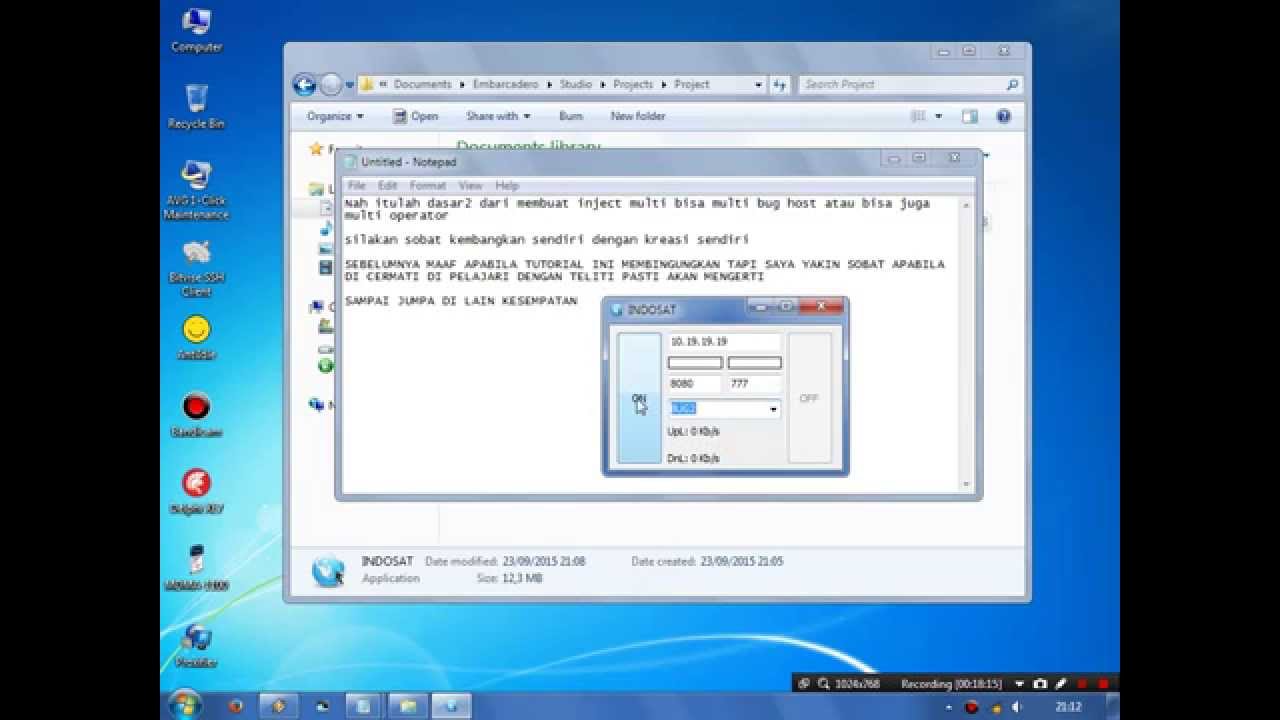Screen dimensions: 1280x720
Task: Open the INDOSAT bug combo box arrow
Action: pos(773,409)
